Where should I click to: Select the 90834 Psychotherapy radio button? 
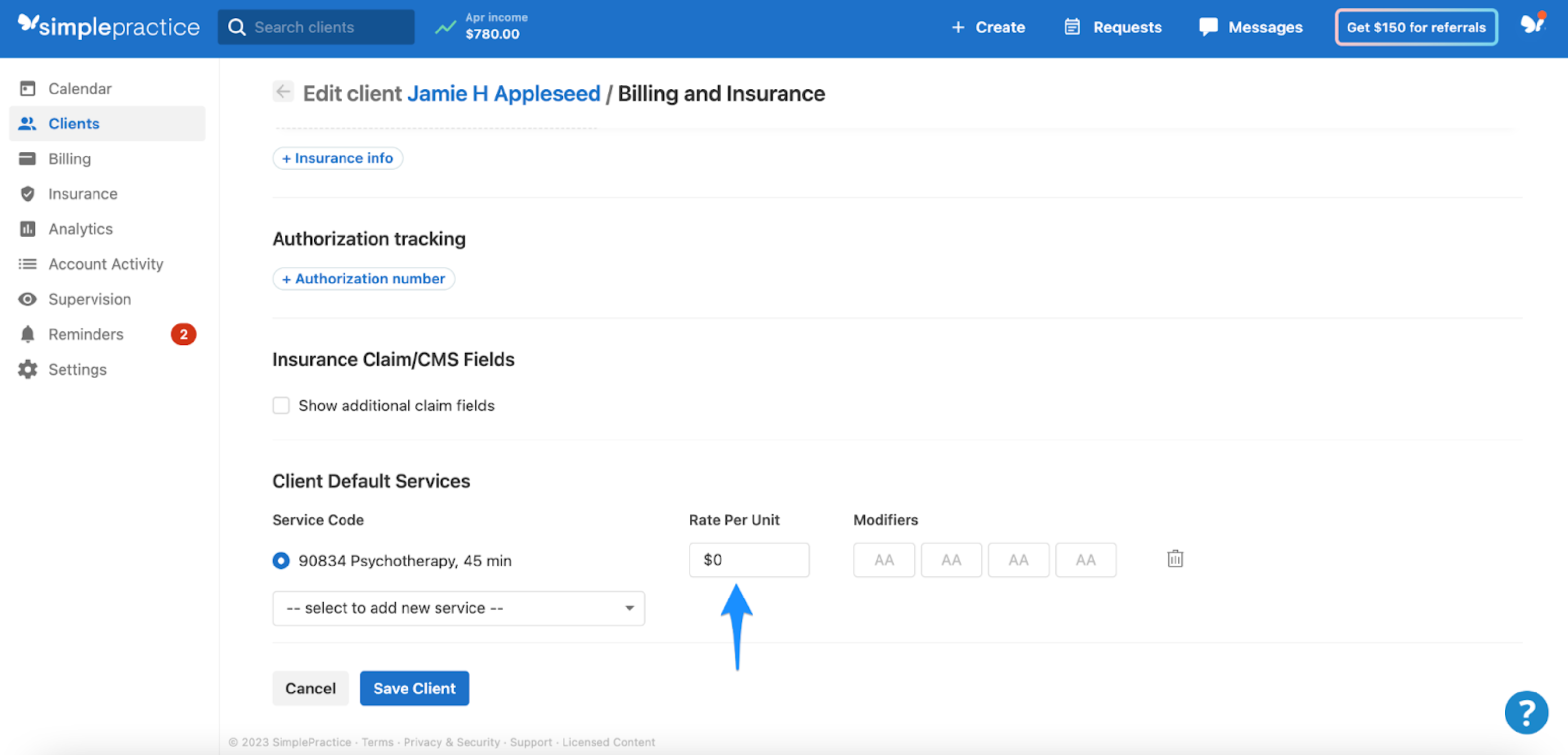click(x=281, y=560)
